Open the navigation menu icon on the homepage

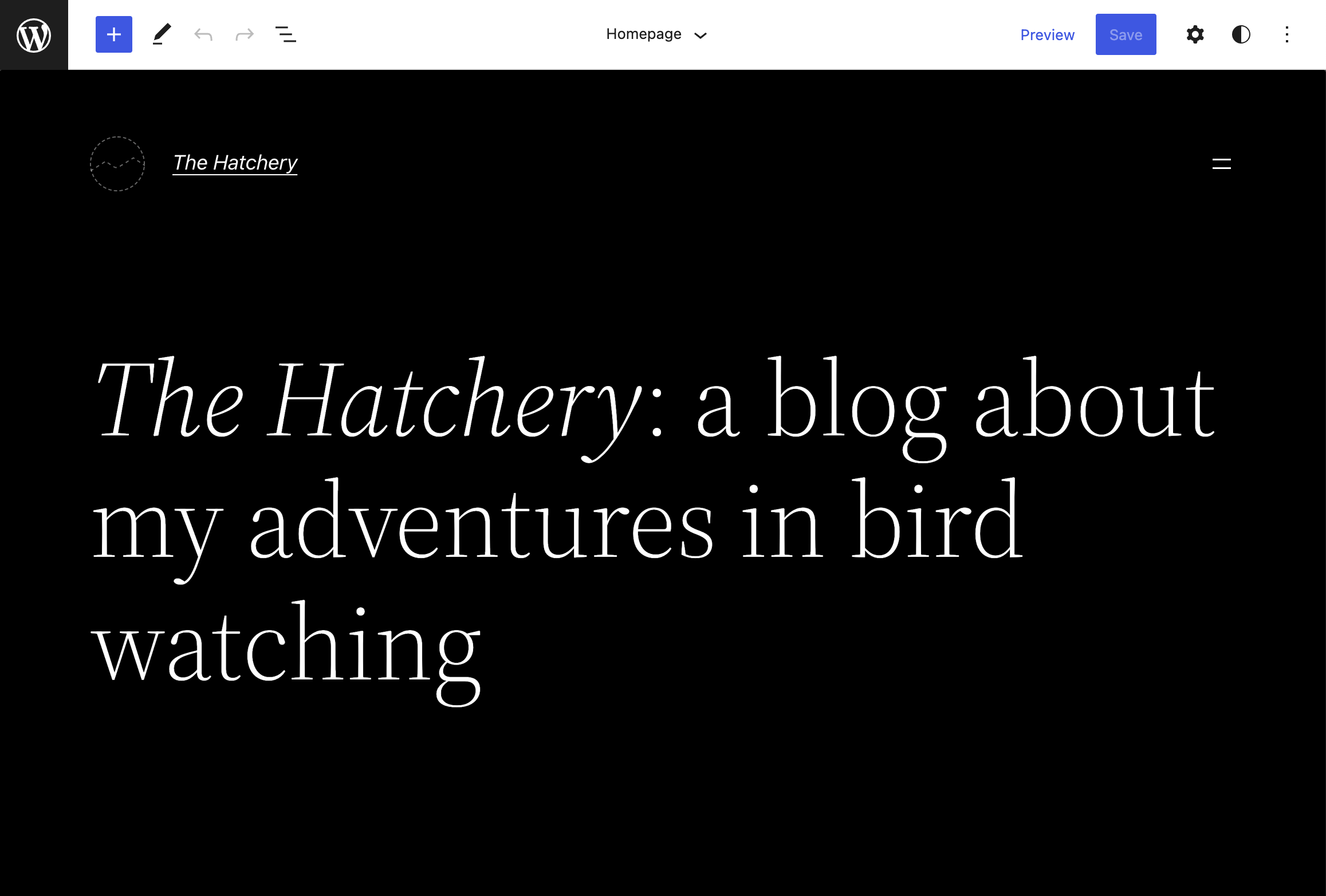pyautogui.click(x=1221, y=164)
